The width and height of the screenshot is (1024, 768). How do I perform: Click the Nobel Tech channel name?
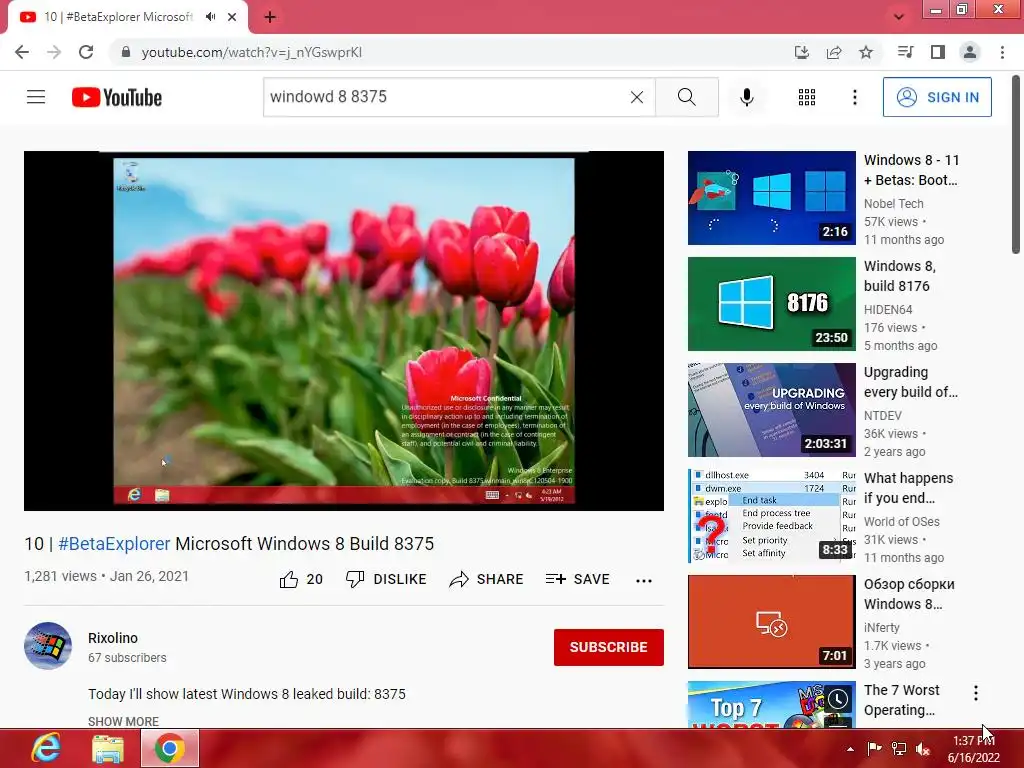tap(893, 204)
